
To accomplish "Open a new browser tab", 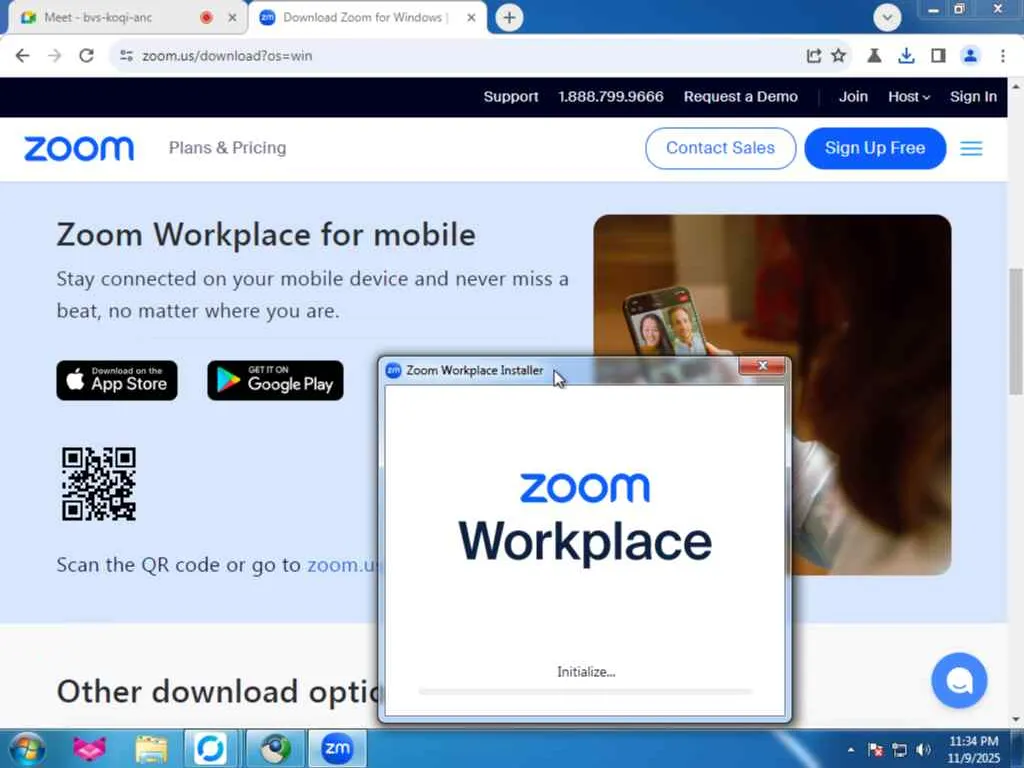I will click(x=509, y=18).
